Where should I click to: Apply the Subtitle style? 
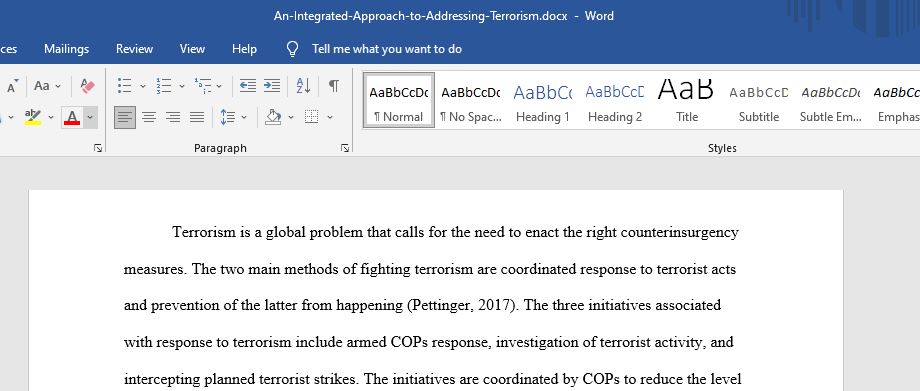[759, 99]
